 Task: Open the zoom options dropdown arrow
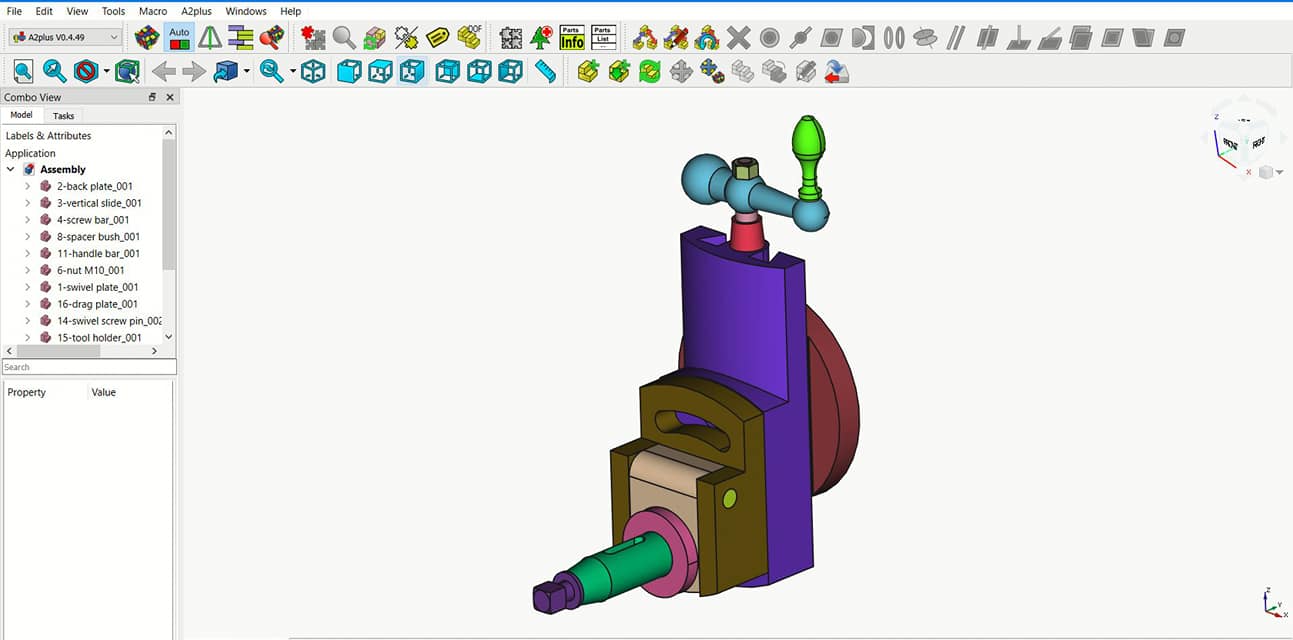click(293, 72)
